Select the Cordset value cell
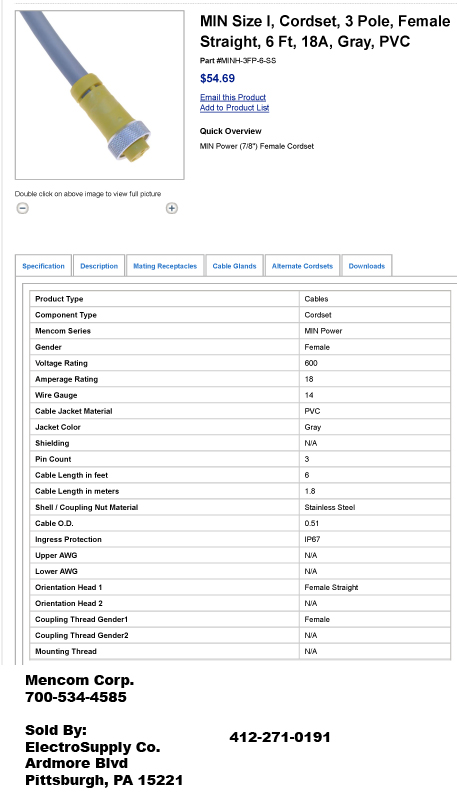Screen dimensions: 457x800 tap(375, 315)
